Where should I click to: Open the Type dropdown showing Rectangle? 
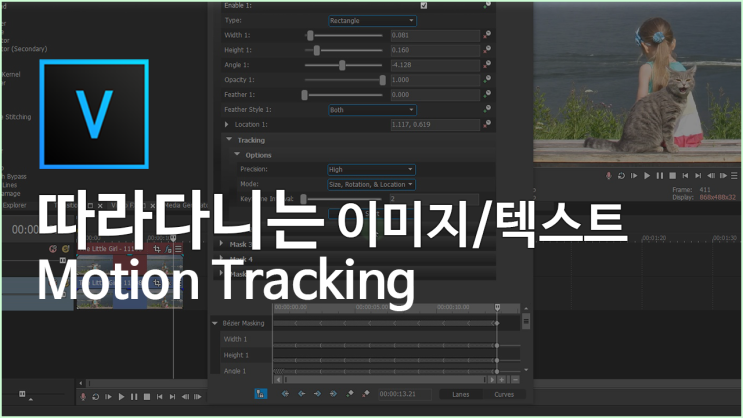372,21
